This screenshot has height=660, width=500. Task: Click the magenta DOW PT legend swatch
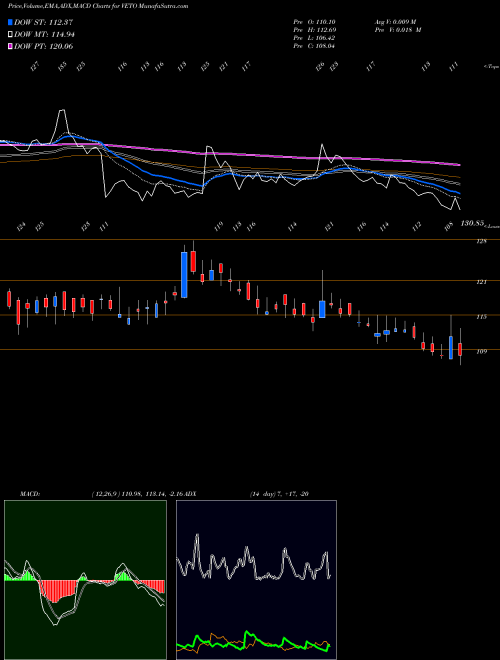tap(10, 46)
